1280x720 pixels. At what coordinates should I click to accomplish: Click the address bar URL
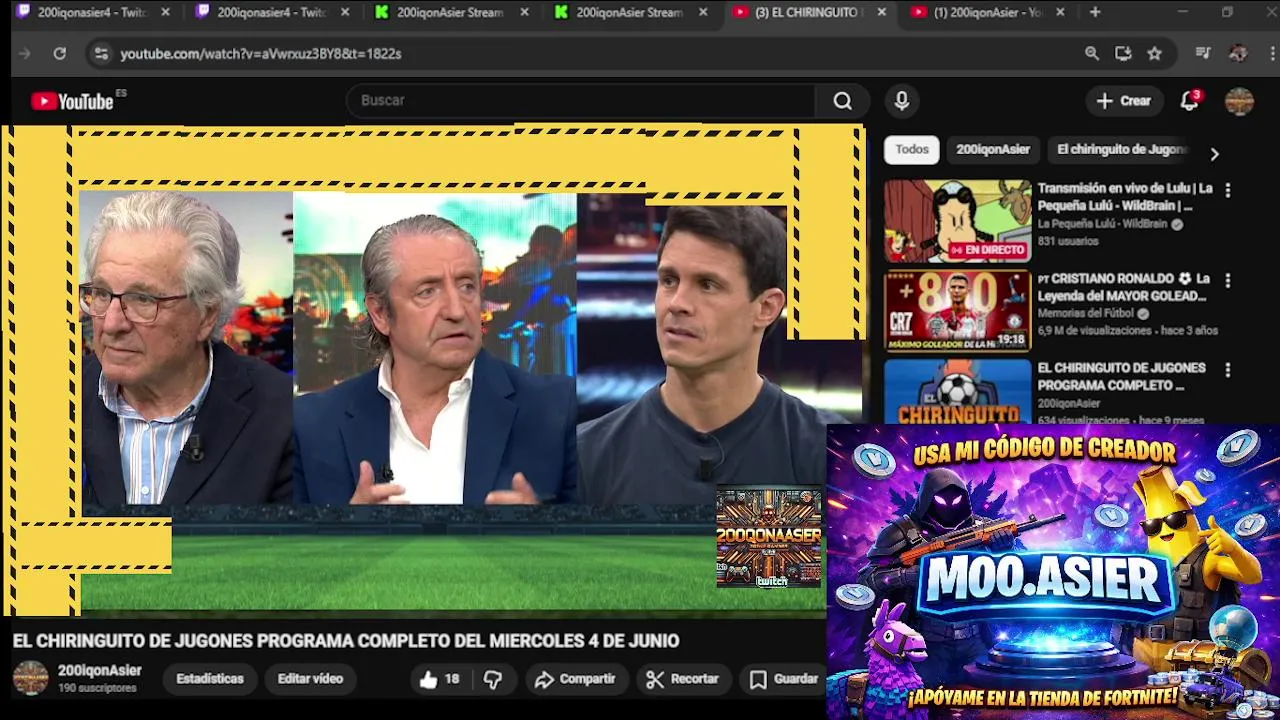point(261,53)
